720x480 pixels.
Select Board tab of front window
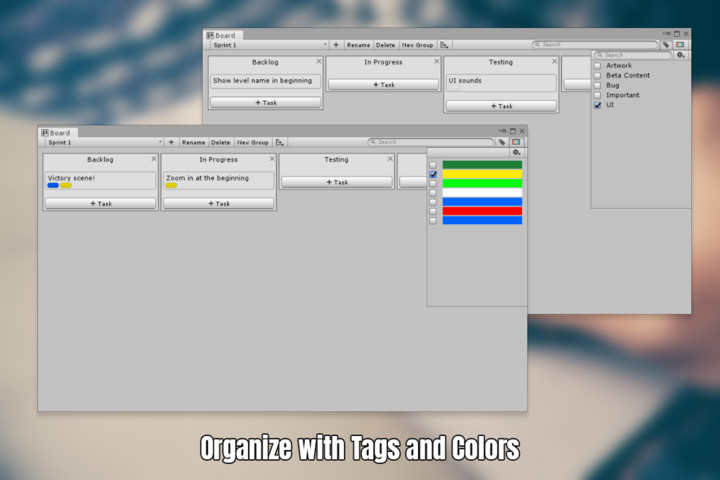pos(58,133)
